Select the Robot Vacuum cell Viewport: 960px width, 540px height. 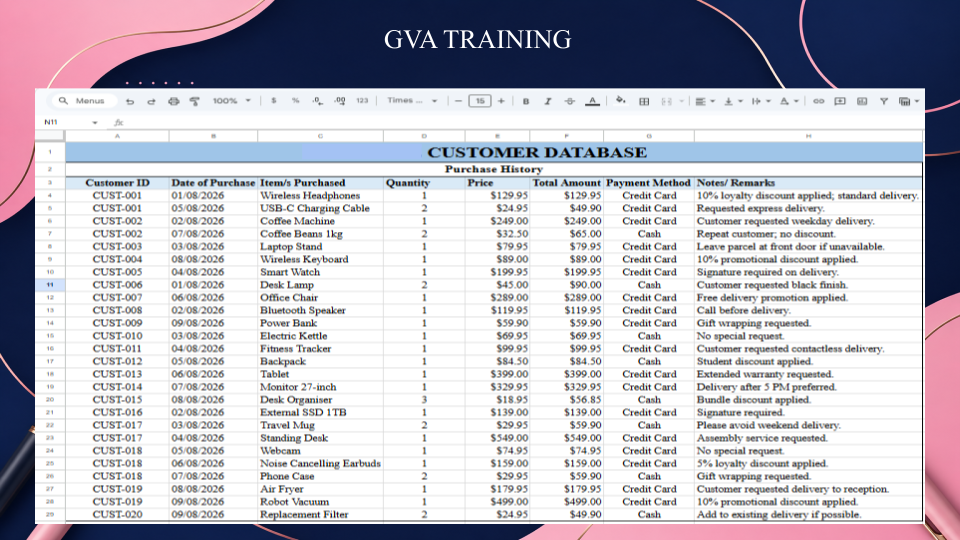[320, 501]
